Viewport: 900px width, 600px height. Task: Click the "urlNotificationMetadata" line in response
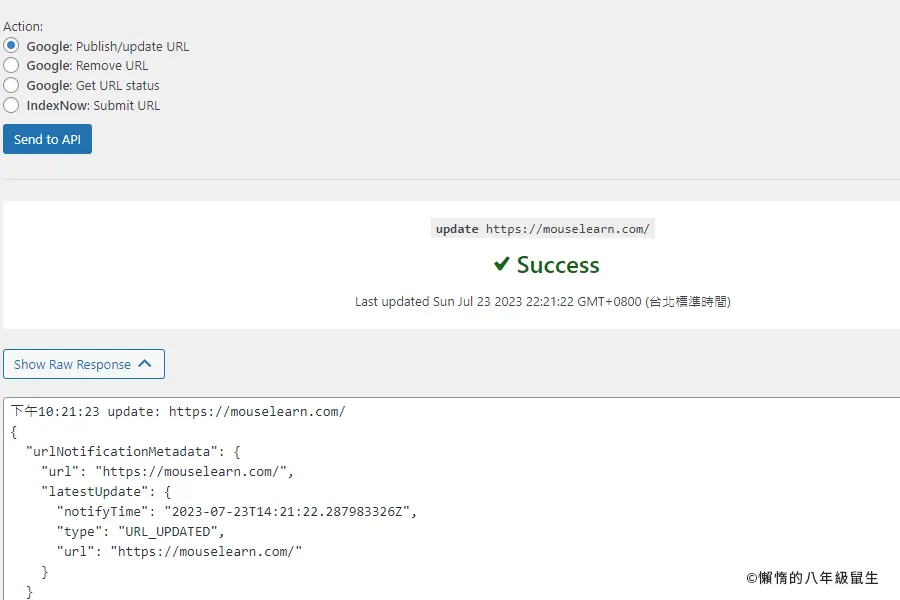pyautogui.click(x=133, y=451)
